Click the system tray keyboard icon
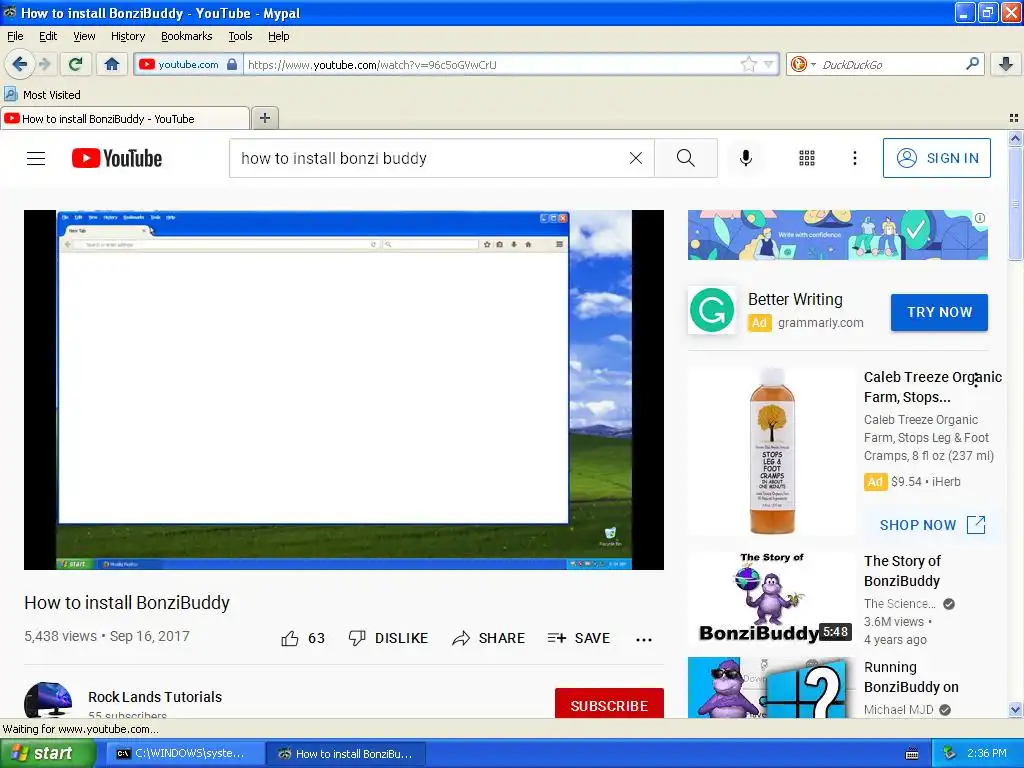Image resolution: width=1024 pixels, height=768 pixels. click(912, 754)
